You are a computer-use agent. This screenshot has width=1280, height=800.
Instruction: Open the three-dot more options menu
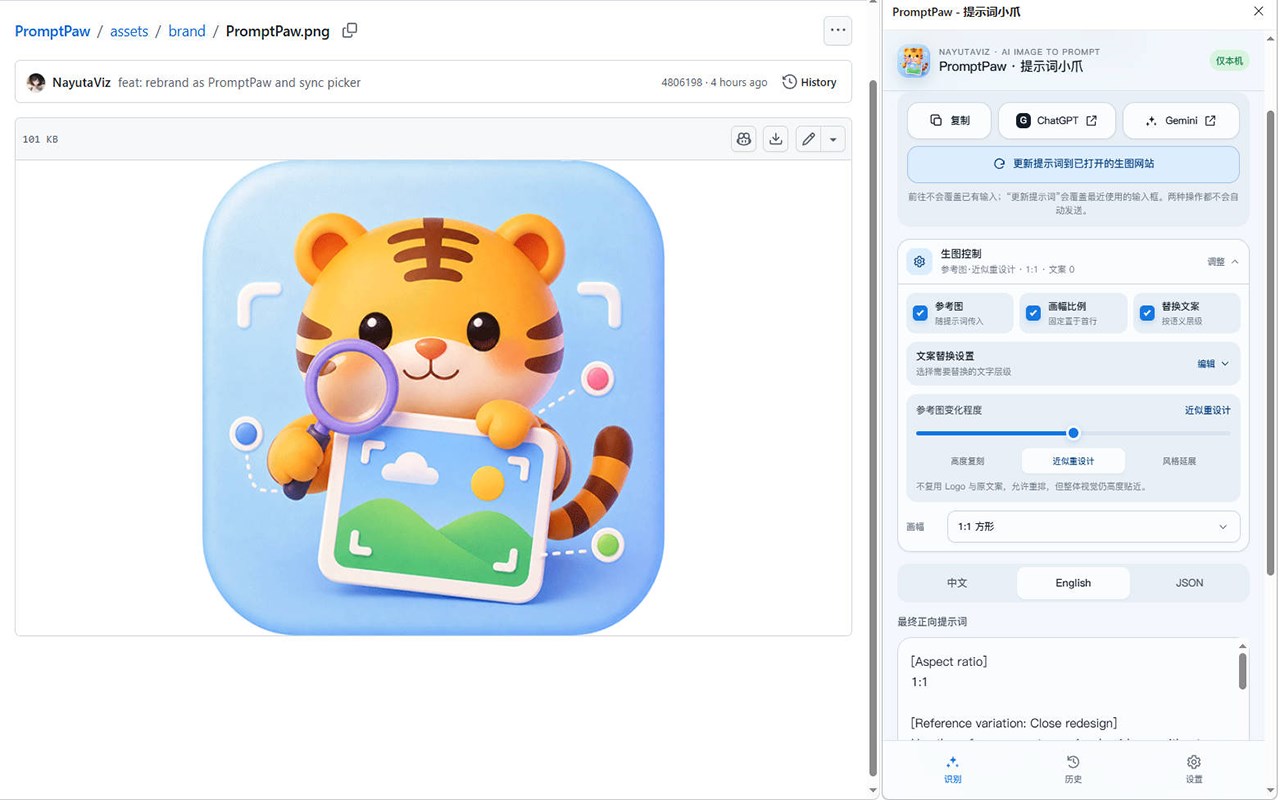coord(838,31)
